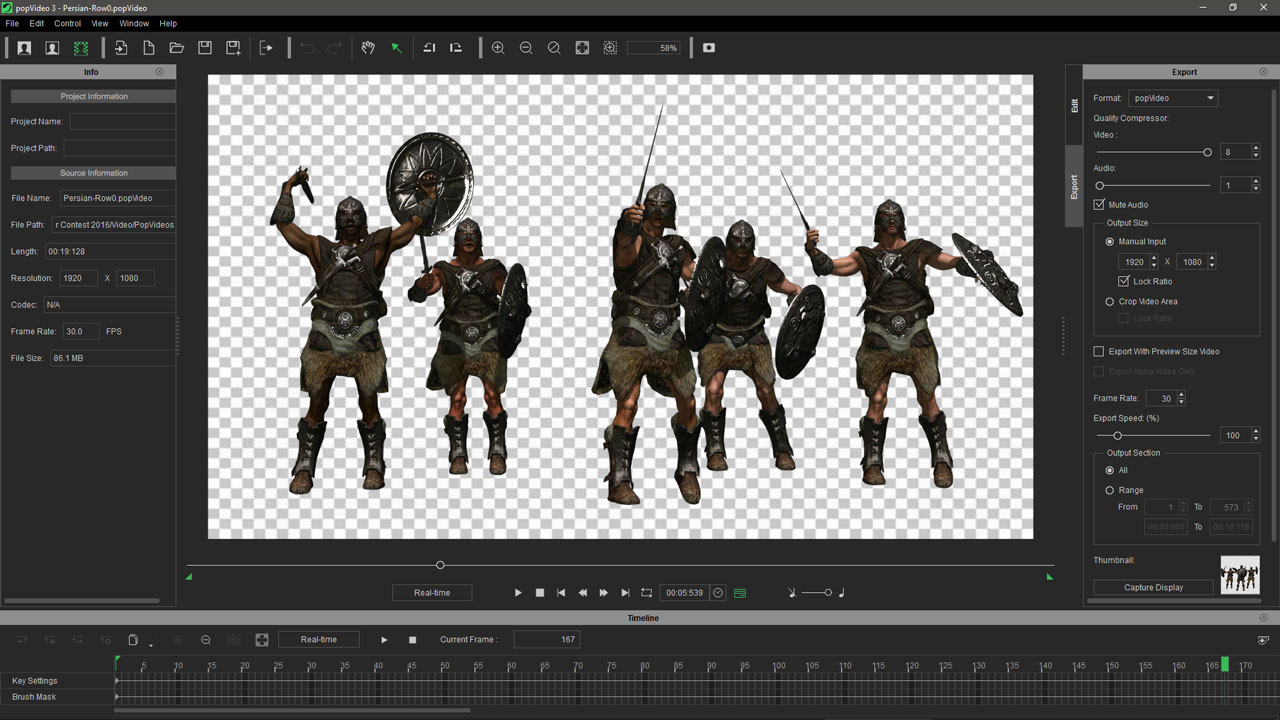Open the File menu

point(12,23)
